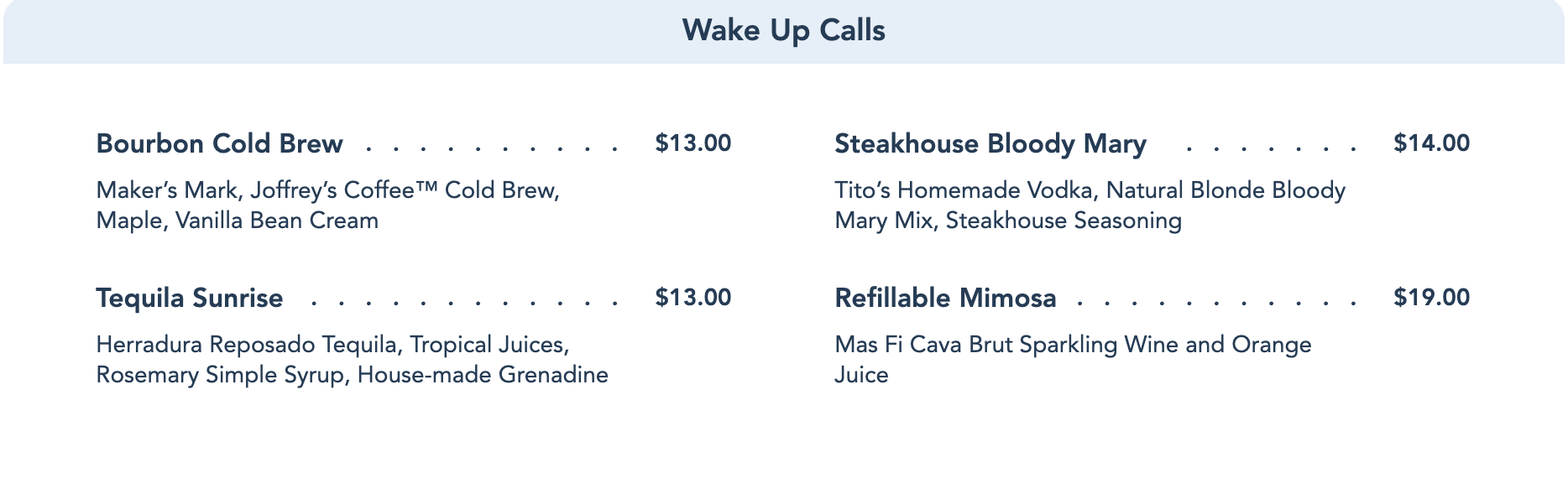Click the dotted leader after Bourbon Cold Brew
The width and height of the screenshot is (1568, 478).
click(x=492, y=148)
